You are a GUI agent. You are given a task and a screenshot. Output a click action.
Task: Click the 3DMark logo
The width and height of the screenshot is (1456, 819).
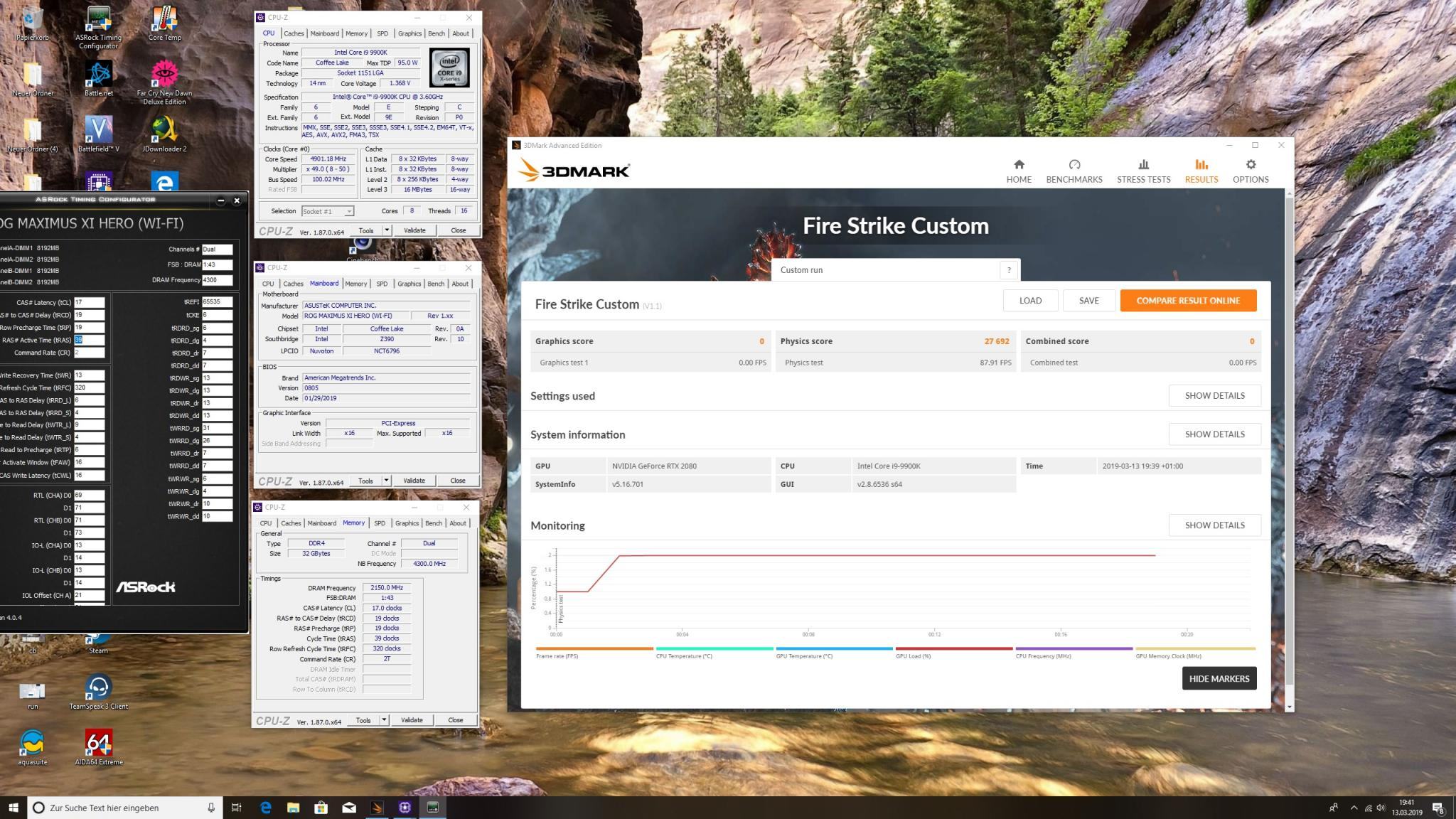574,171
